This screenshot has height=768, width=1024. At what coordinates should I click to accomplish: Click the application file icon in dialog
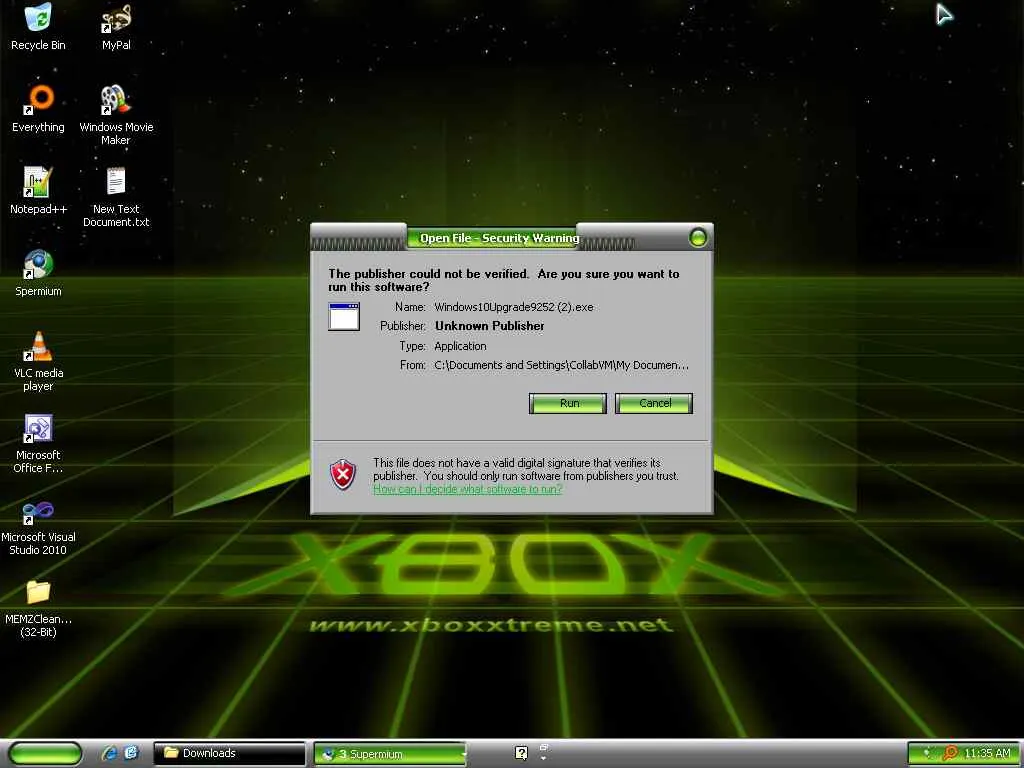pyautogui.click(x=344, y=317)
